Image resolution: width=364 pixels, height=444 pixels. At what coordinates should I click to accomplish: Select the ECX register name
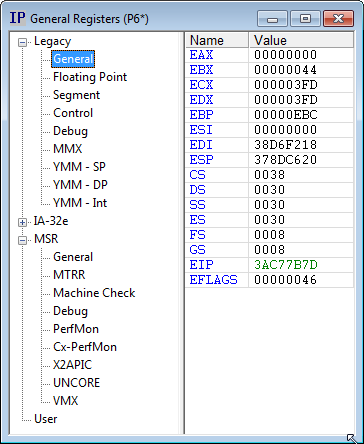[x=201, y=85]
